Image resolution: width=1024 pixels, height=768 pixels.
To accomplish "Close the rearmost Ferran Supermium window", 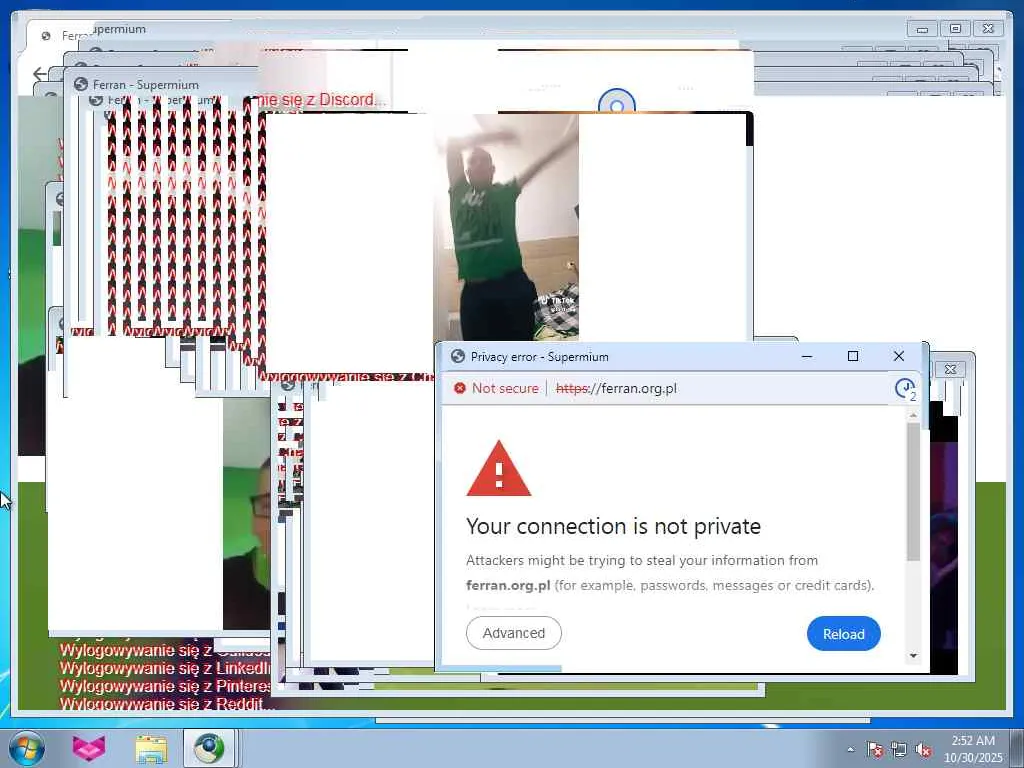I will 988,29.
